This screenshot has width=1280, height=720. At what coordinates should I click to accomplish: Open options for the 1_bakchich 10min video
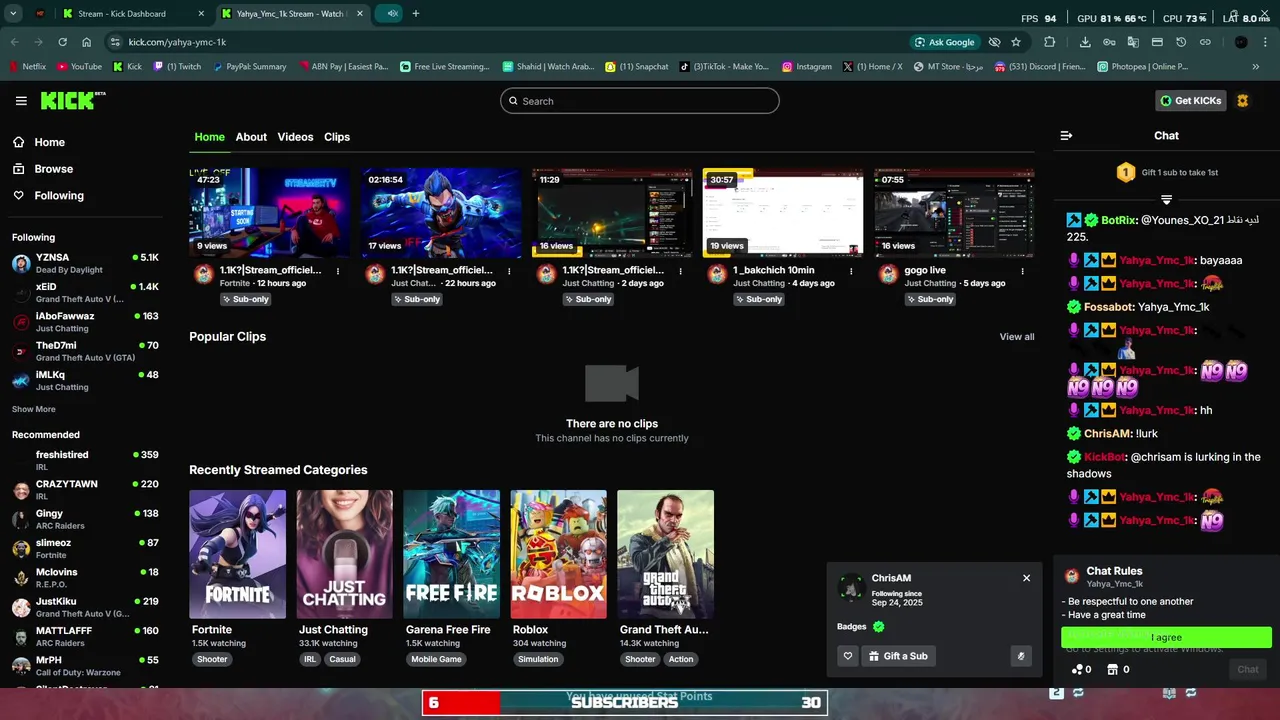click(852, 271)
